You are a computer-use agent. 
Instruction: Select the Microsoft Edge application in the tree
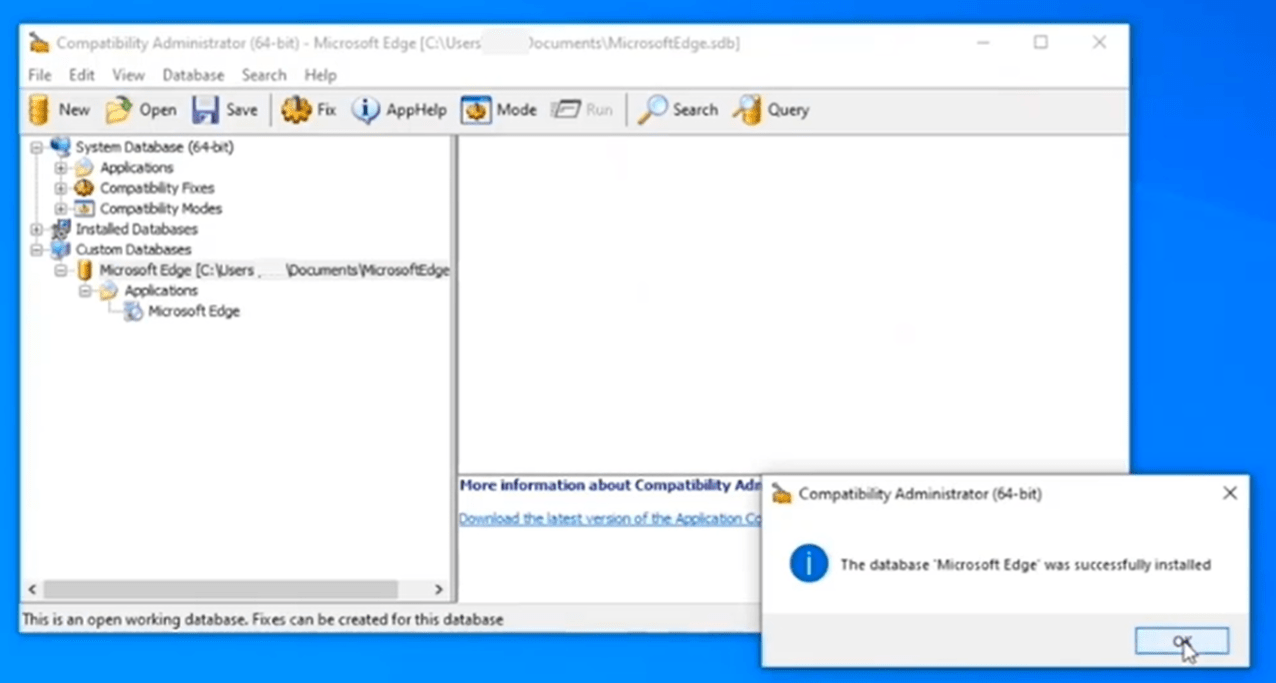coord(193,311)
